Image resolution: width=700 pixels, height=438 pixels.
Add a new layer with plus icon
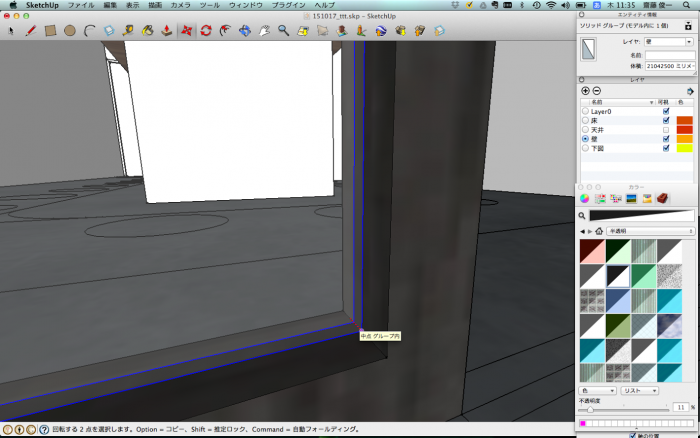pyautogui.click(x=585, y=91)
